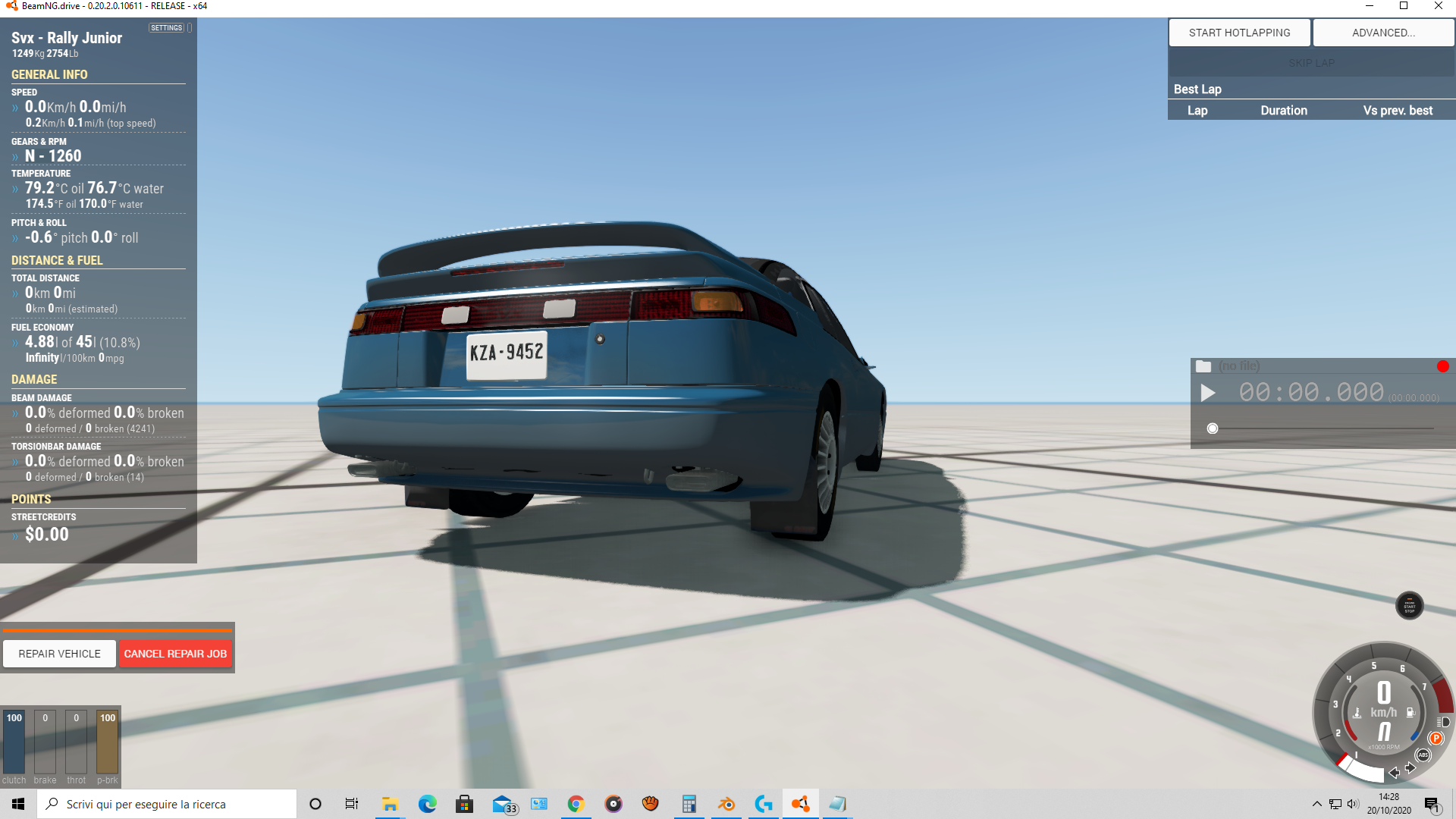Open Cortana circle icon on taskbar
This screenshot has width=1456, height=819.
click(x=315, y=804)
